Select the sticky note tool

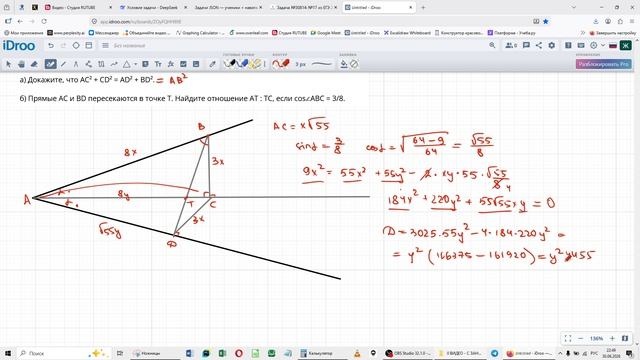pyautogui.click(x=145, y=64)
